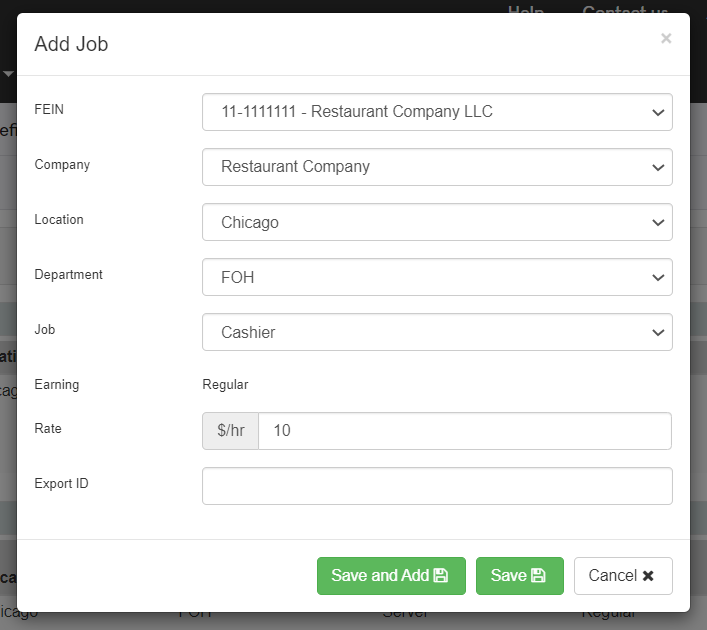Click the FEIN field label
707x630 pixels.
click(x=47, y=109)
